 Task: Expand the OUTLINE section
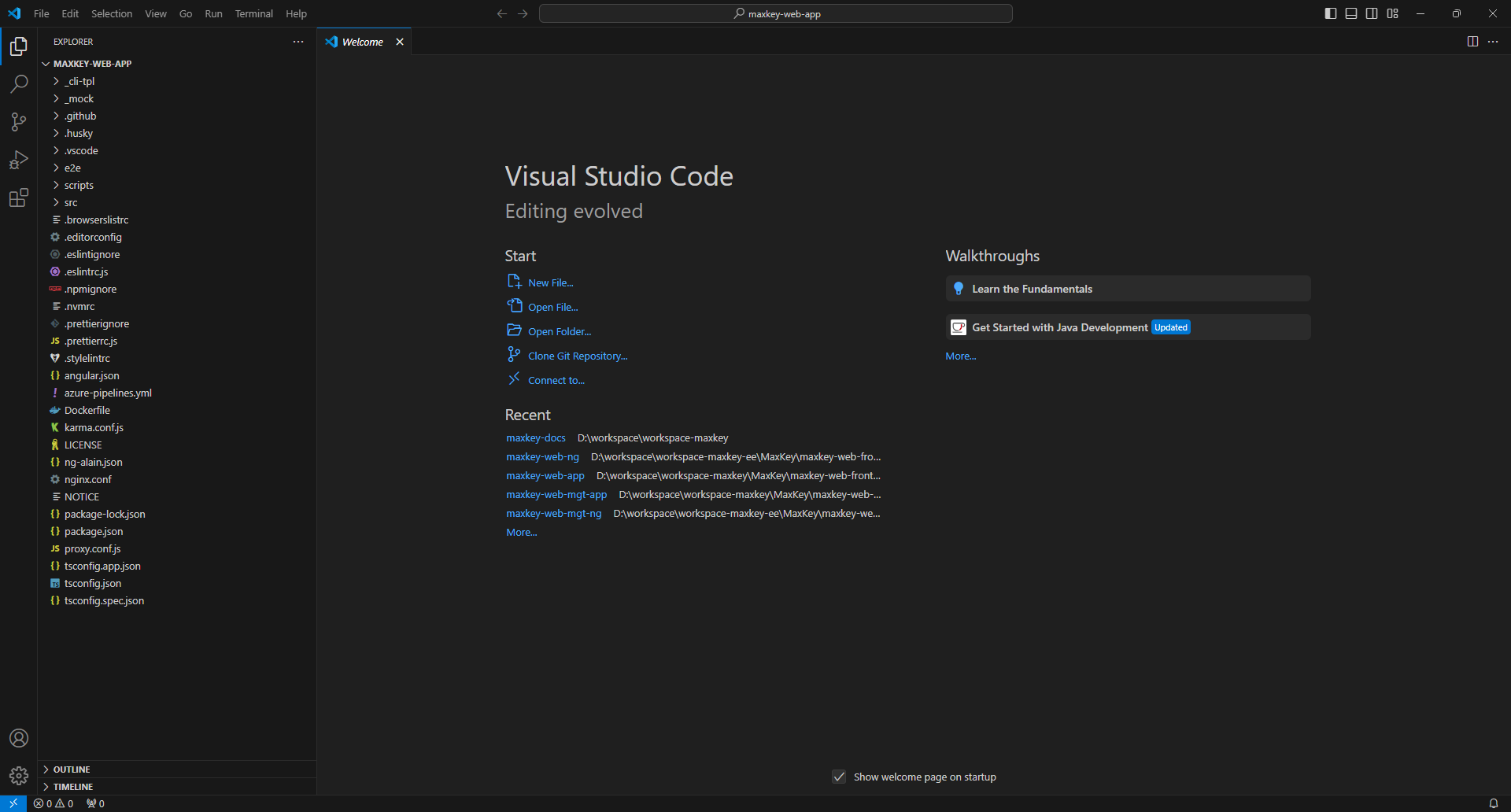(x=177, y=770)
